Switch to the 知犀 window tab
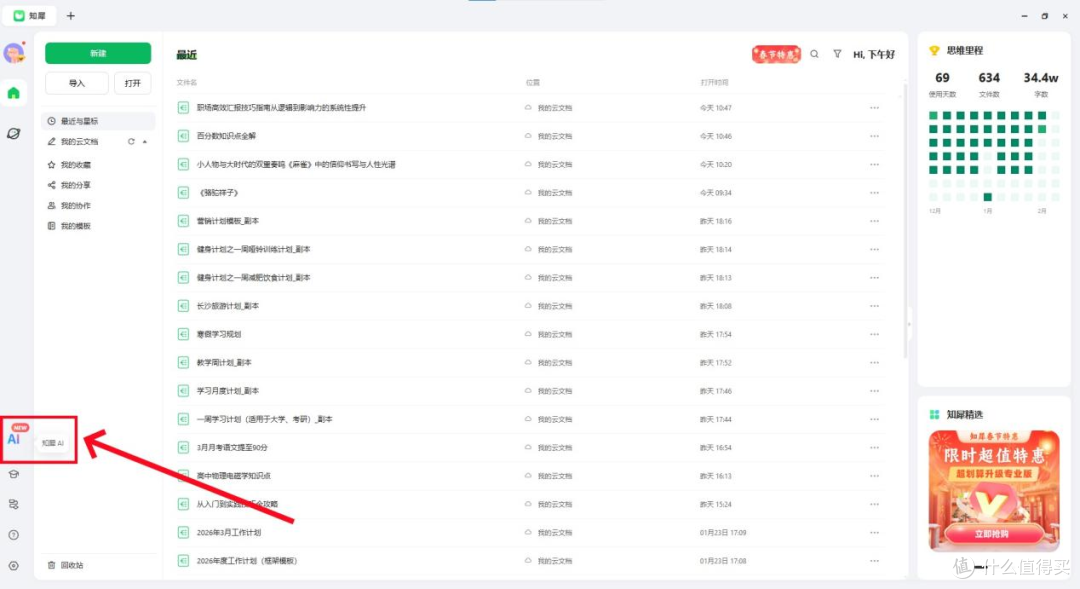 pos(30,15)
